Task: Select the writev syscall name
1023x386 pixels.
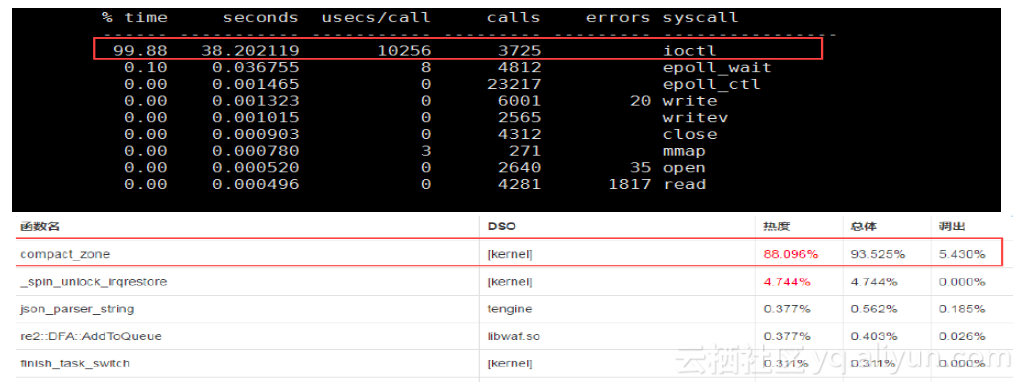Action: [x=695, y=117]
